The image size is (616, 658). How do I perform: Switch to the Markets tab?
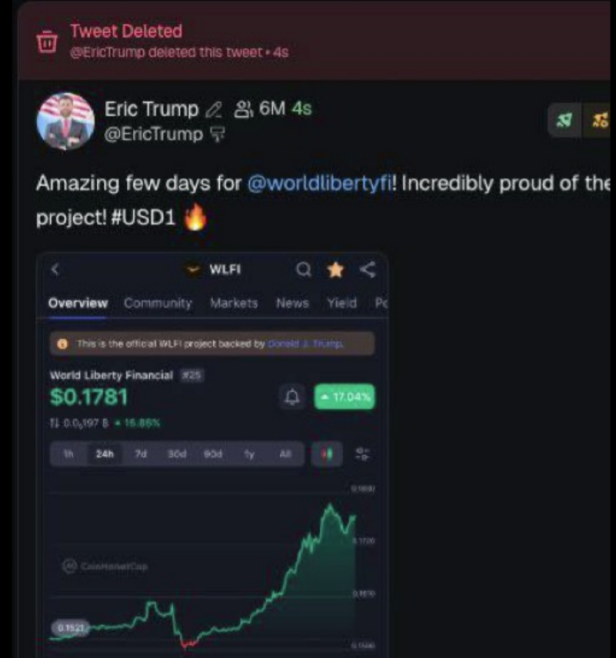pos(234,303)
